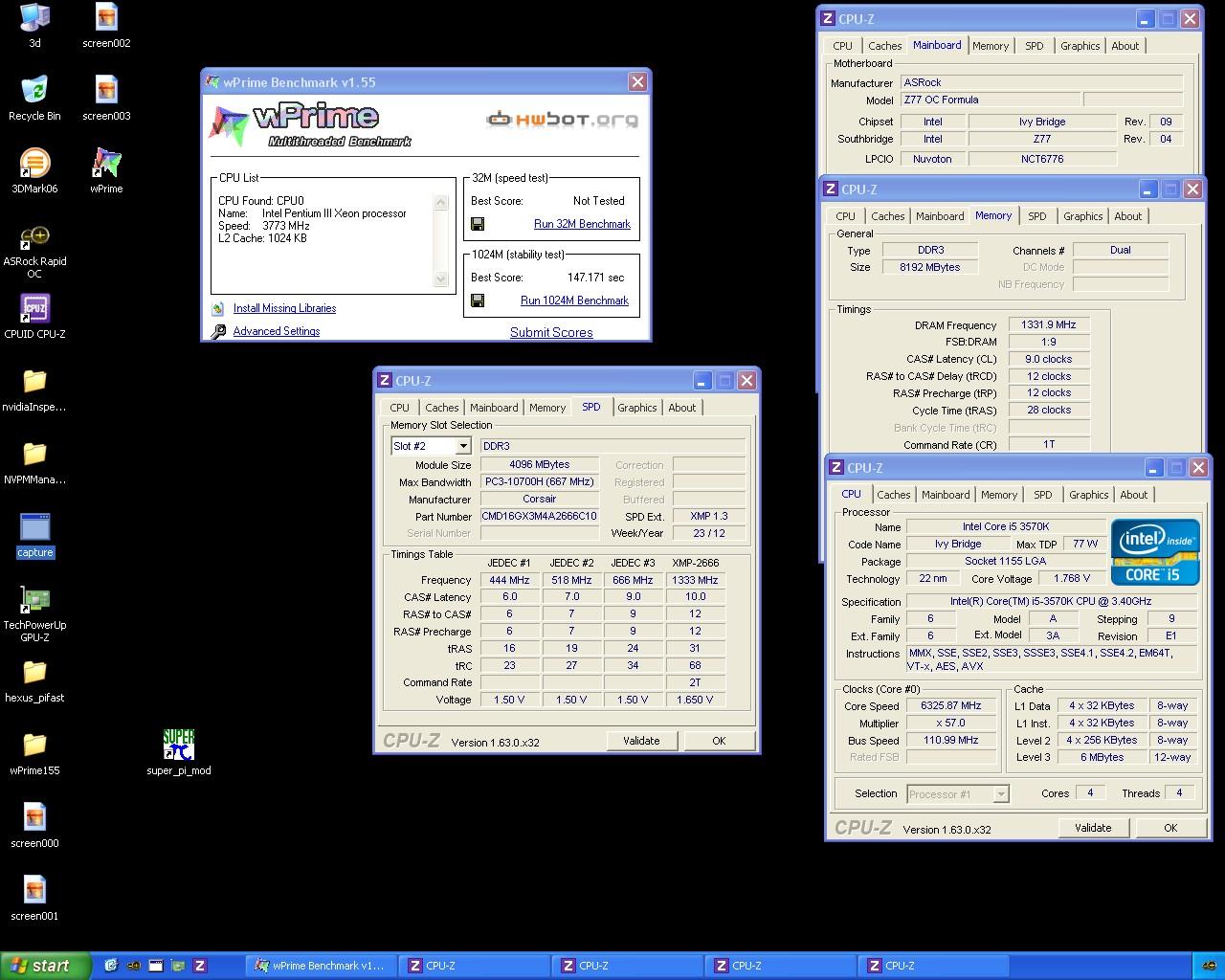This screenshot has width=1225, height=980.
Task: Open Memory tab in Mainboard CPU-Z window
Action: [x=991, y=46]
